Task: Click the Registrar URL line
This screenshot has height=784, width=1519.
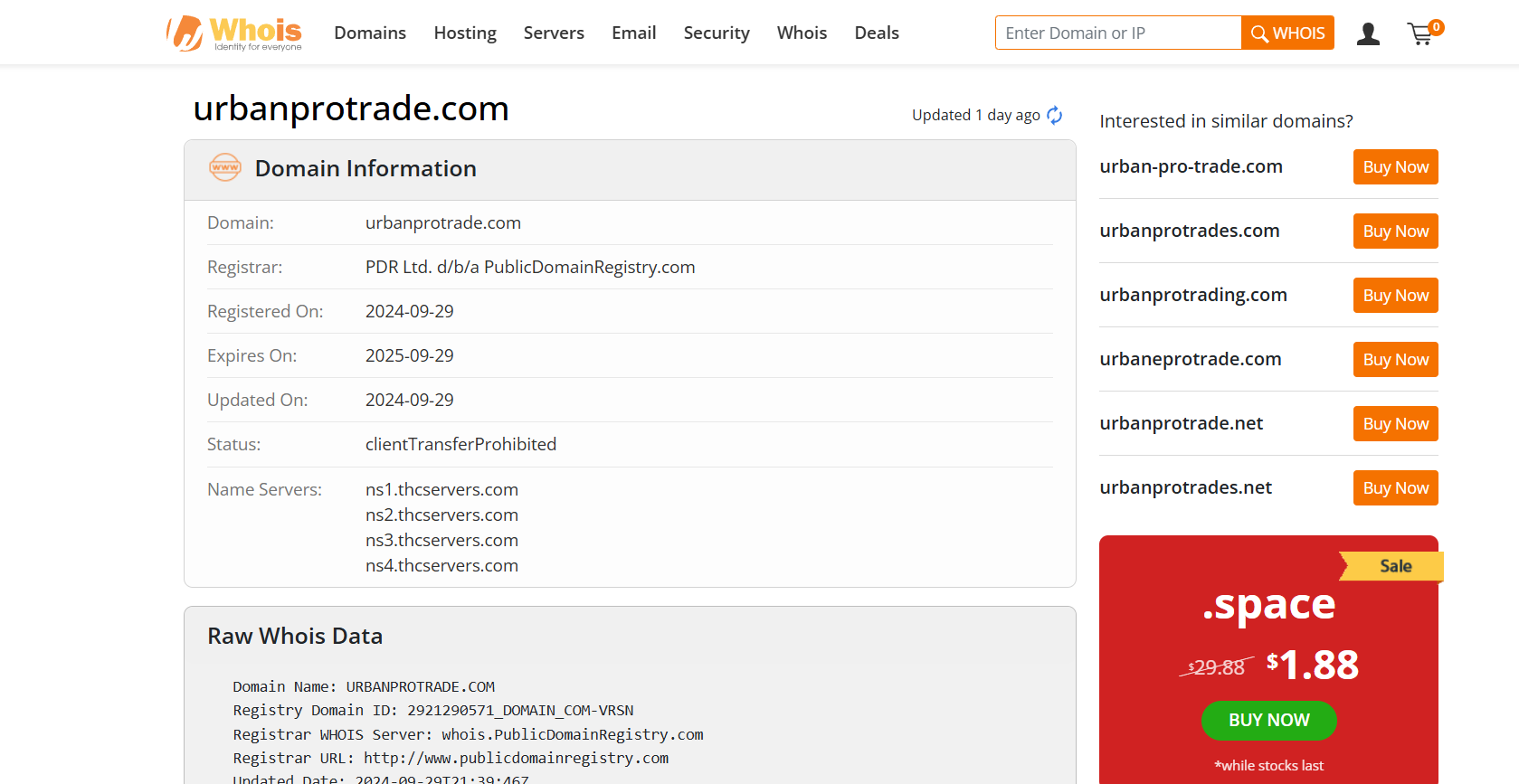Action: 451,758
